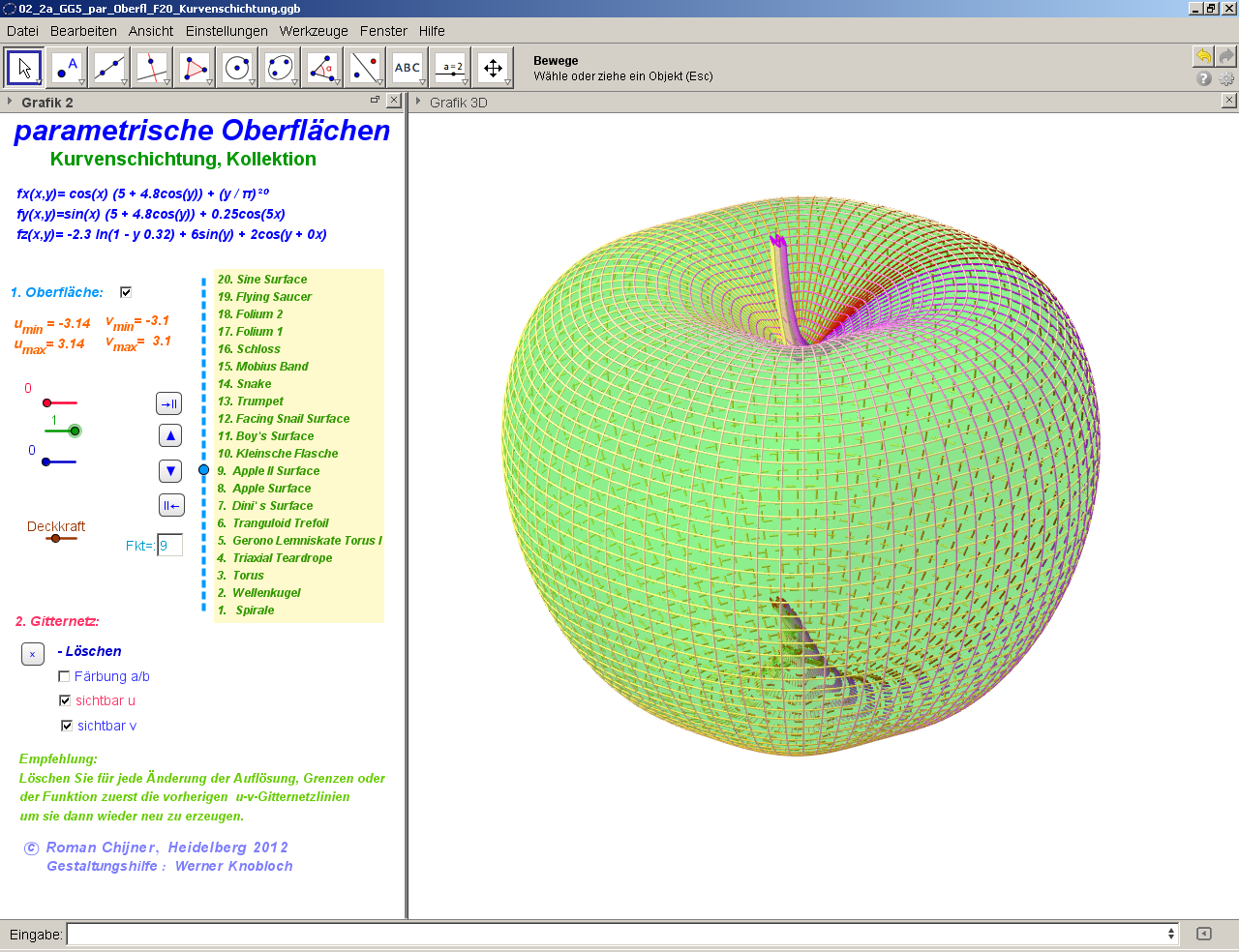The height and width of the screenshot is (952, 1239).
Task: Enable the Färbung a/b checkbox
Action: coord(65,676)
